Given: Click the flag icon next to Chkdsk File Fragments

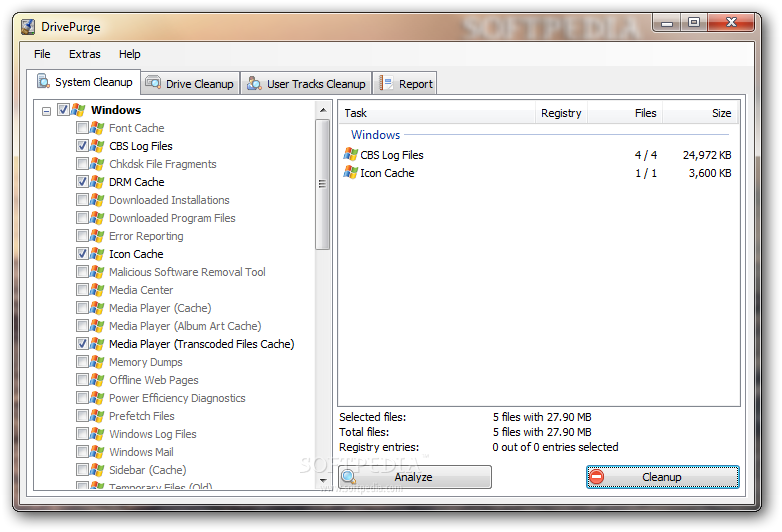Looking at the screenshot, I should [97, 164].
